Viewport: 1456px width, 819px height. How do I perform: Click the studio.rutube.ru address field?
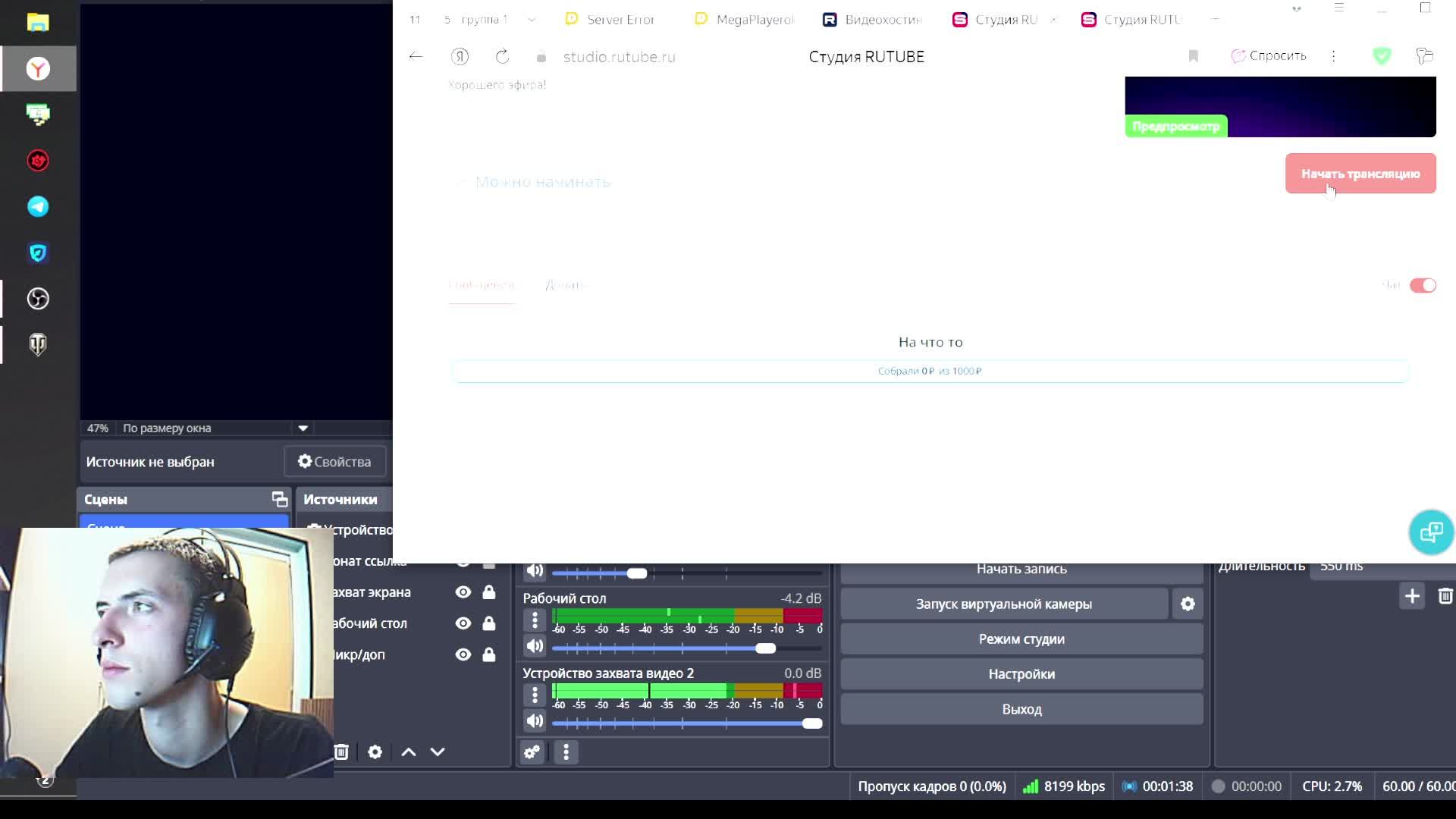click(x=619, y=57)
